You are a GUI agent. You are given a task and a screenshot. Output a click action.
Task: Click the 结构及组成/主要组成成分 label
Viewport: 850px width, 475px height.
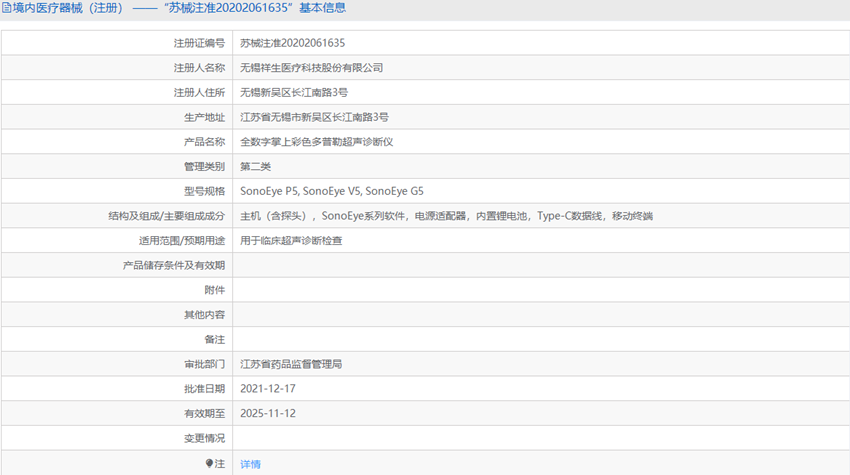[166, 216]
